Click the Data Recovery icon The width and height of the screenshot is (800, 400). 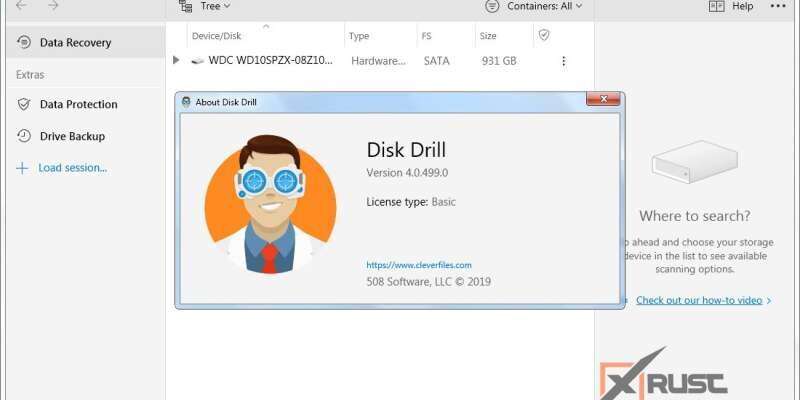click(23, 42)
